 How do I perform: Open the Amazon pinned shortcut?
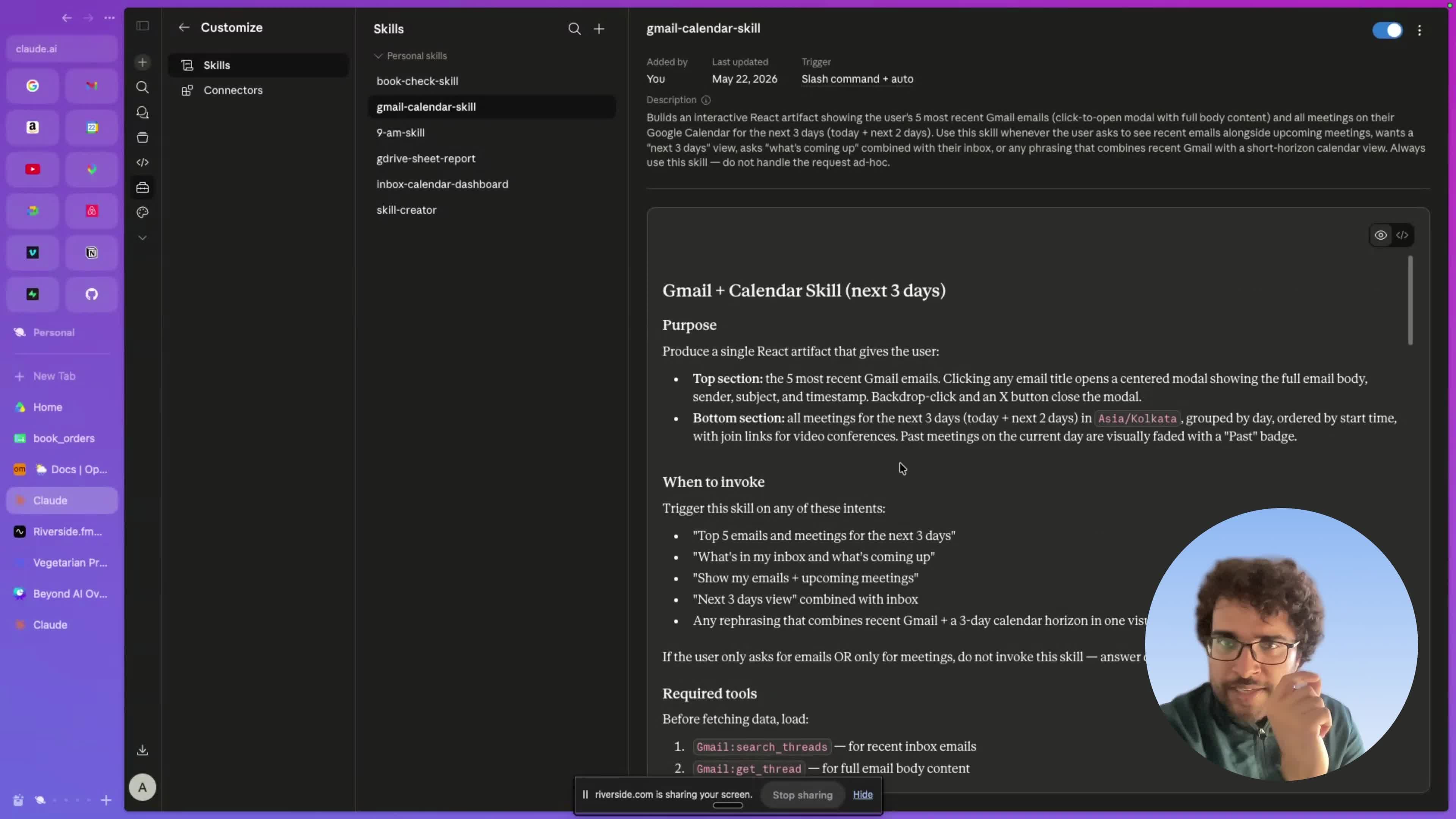[33, 127]
